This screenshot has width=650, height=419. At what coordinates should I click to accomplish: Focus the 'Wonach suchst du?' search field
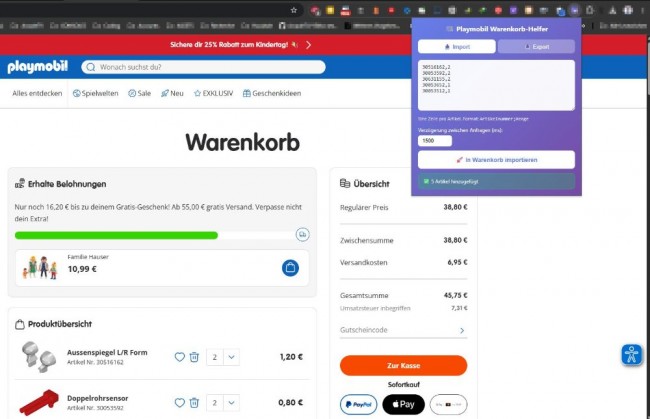click(203, 67)
